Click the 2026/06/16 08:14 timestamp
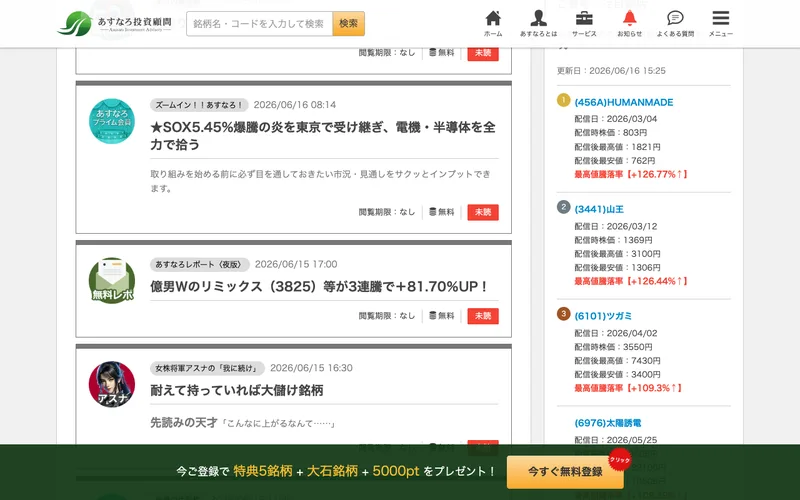Viewport: 800px width, 500px height. point(295,105)
